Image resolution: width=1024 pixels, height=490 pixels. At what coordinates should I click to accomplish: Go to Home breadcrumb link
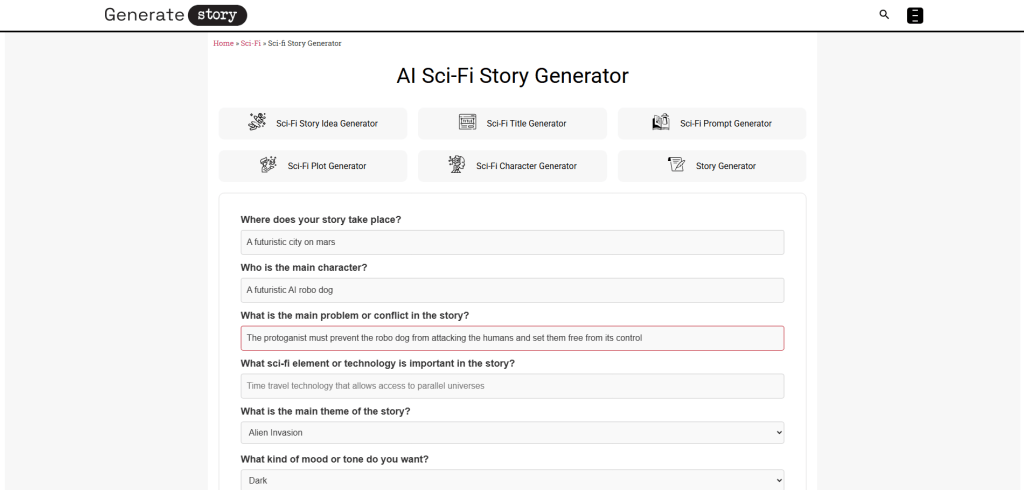223,44
